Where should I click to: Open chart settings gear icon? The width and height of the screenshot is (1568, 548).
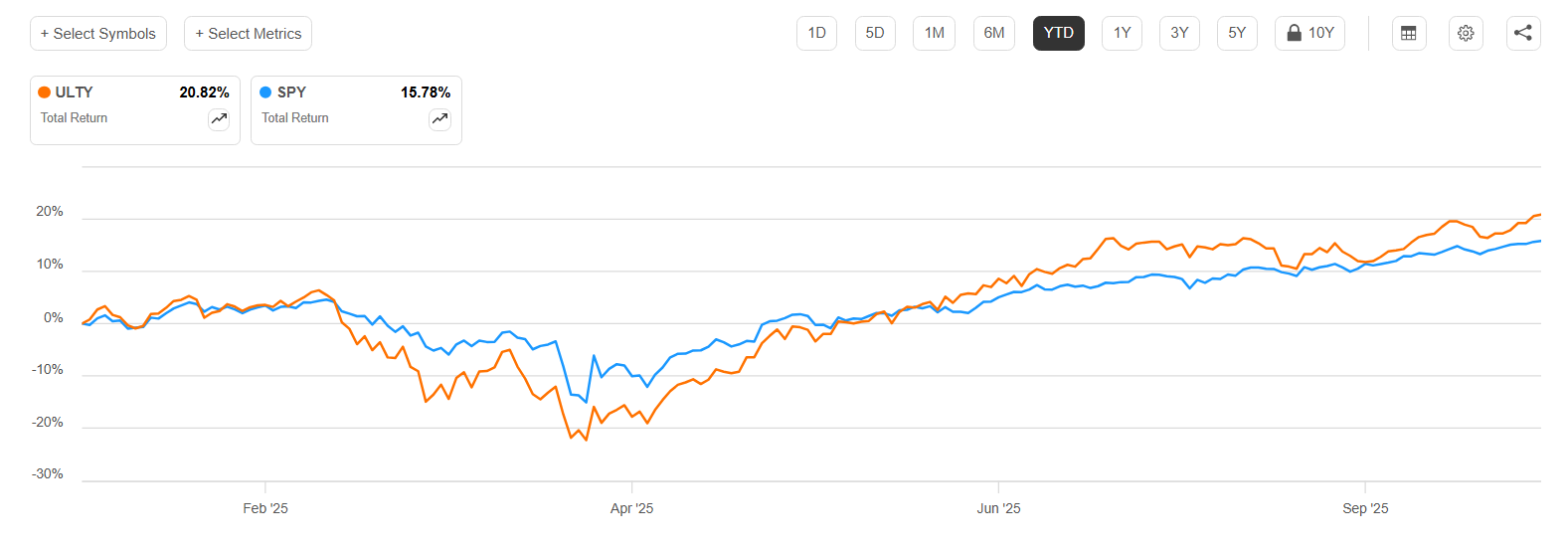pyautogui.click(x=1466, y=33)
